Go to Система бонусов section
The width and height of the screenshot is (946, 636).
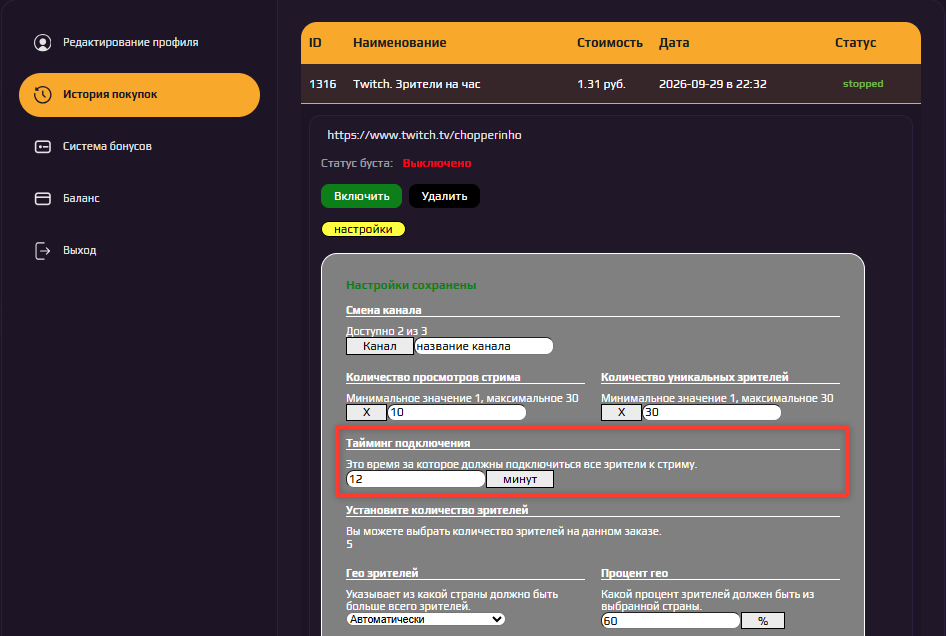[139, 147]
